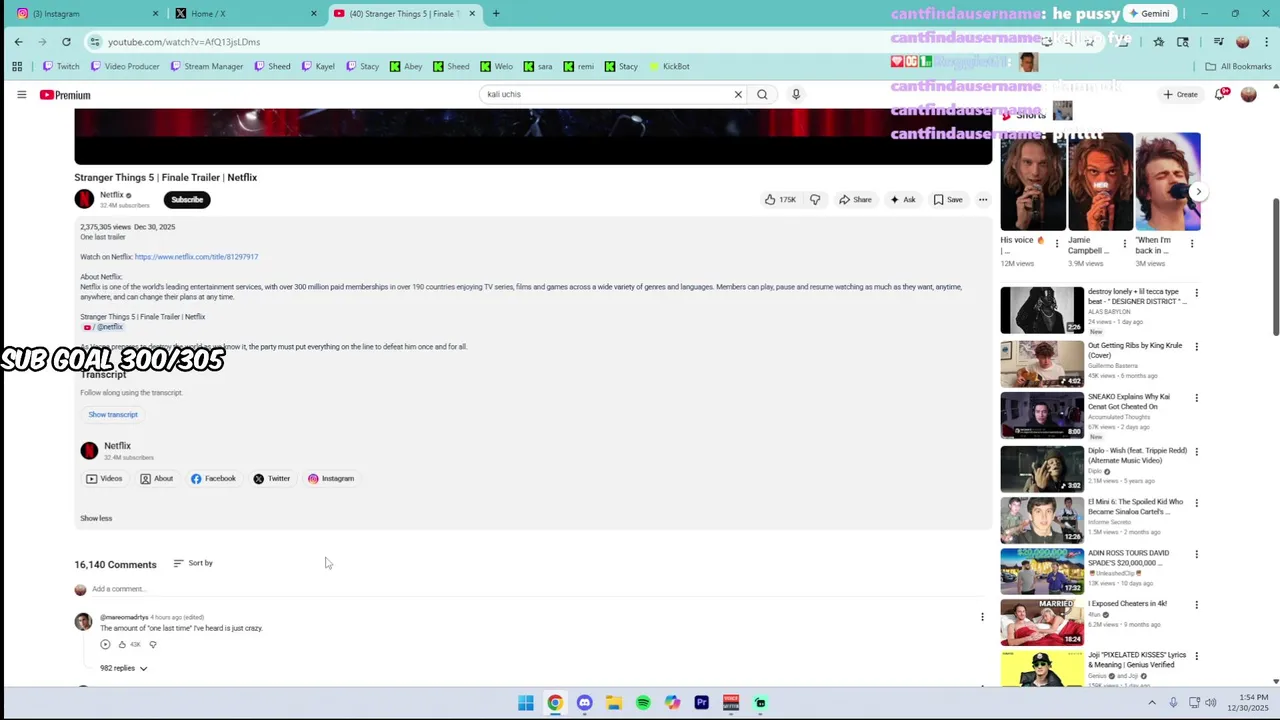Image resolution: width=1280 pixels, height=720 pixels.
Task: Open 'Out Getting Ribs' video thumbnail
Action: tap(1042, 362)
